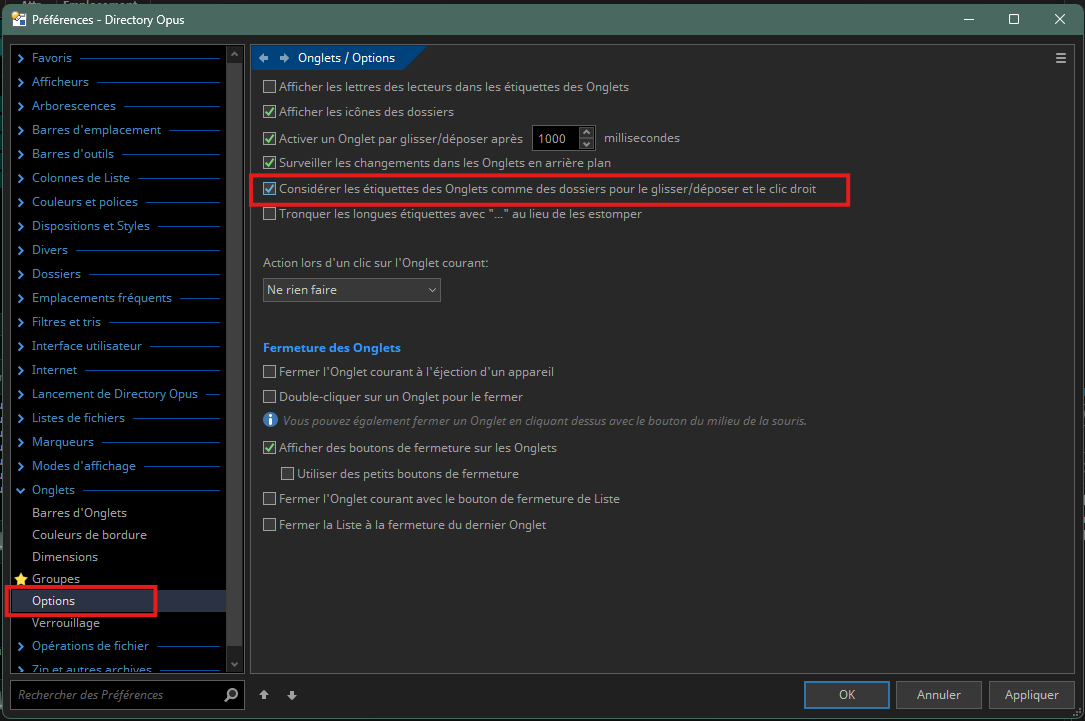Screen dimensions: 1085x721
Task: Click the down arrow button below the settings panel
Action: click(292, 695)
